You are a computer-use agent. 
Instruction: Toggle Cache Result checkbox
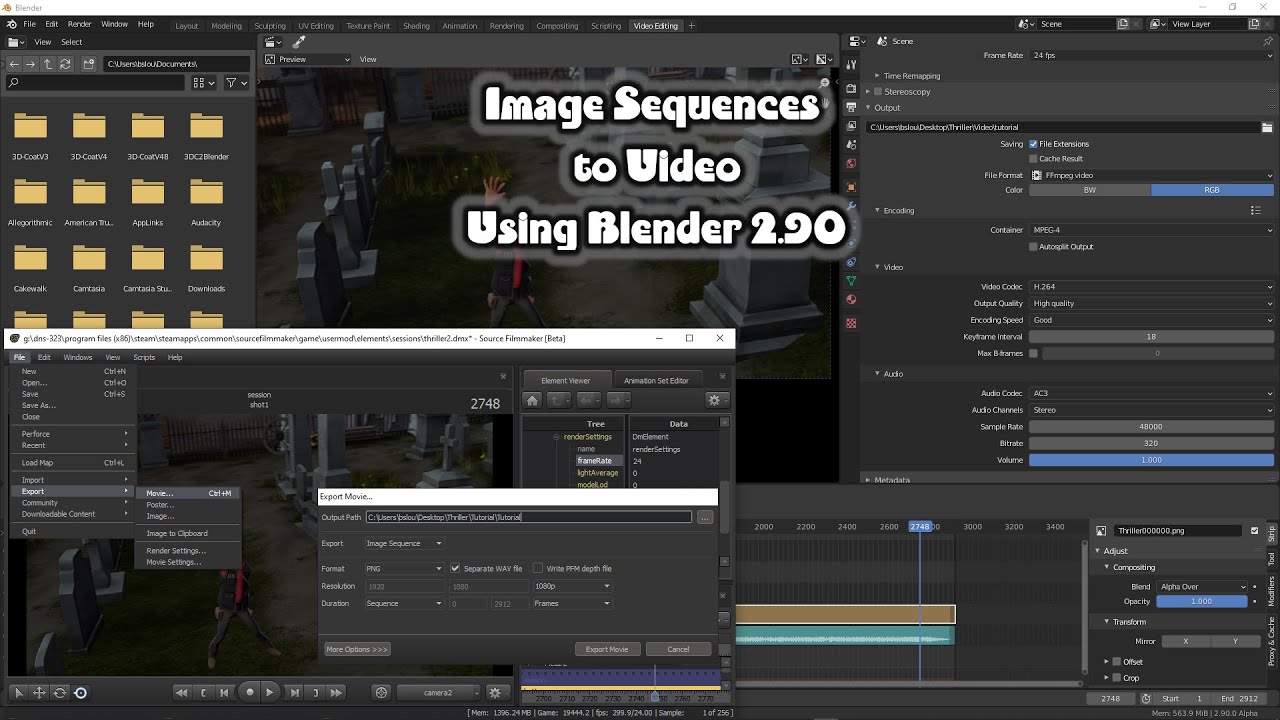pos(1033,159)
